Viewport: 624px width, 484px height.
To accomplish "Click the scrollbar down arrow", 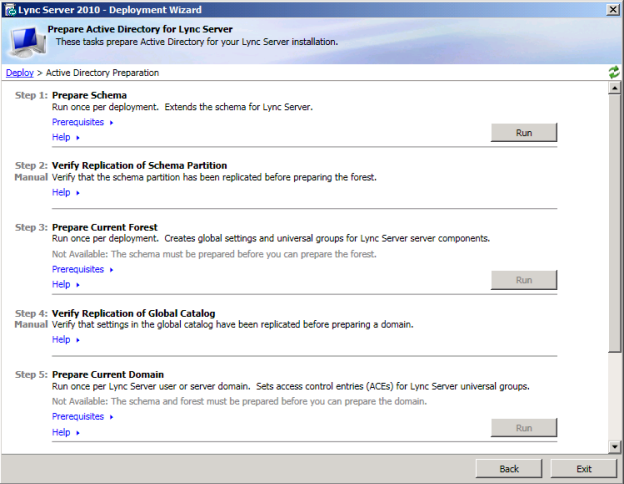I will tap(614, 446).
